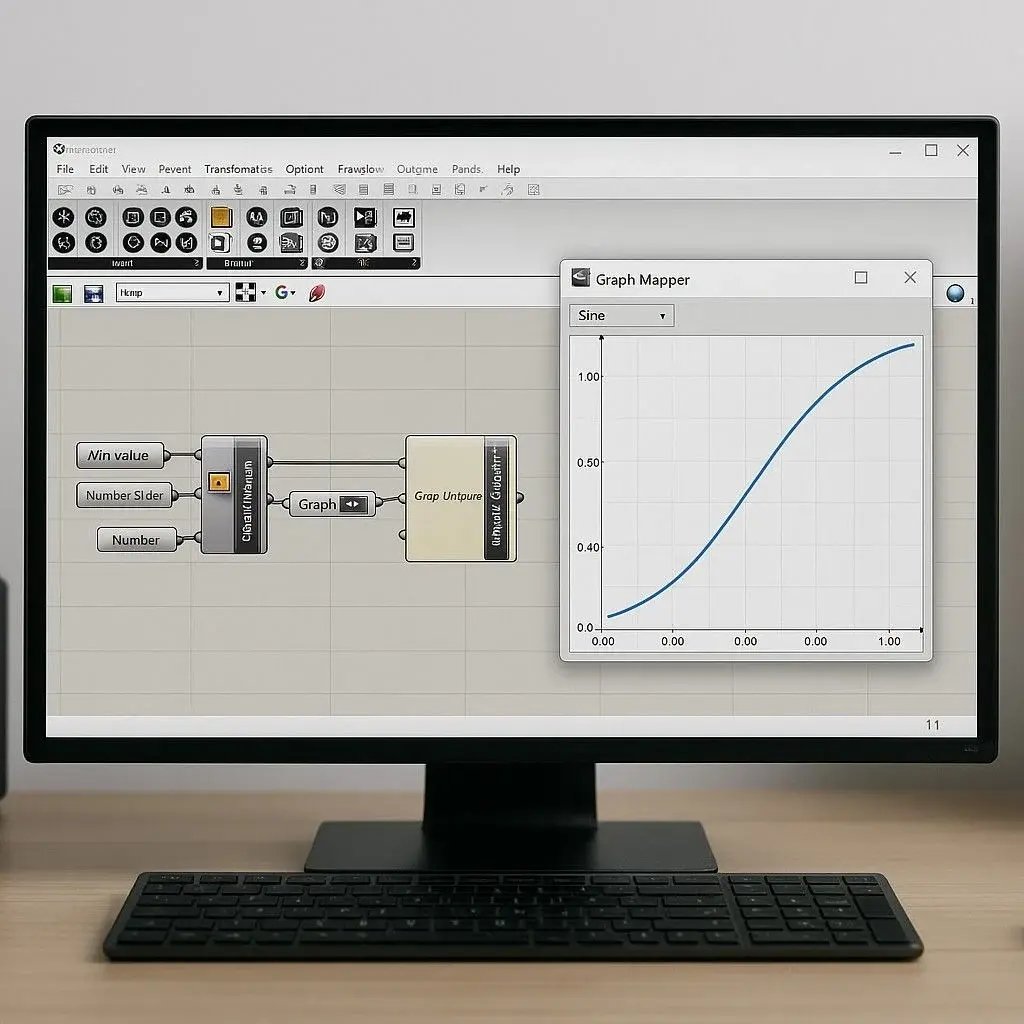Click the green thumbnail icon below the toolbar
Viewport: 1024px width, 1024px height.
(x=61, y=292)
